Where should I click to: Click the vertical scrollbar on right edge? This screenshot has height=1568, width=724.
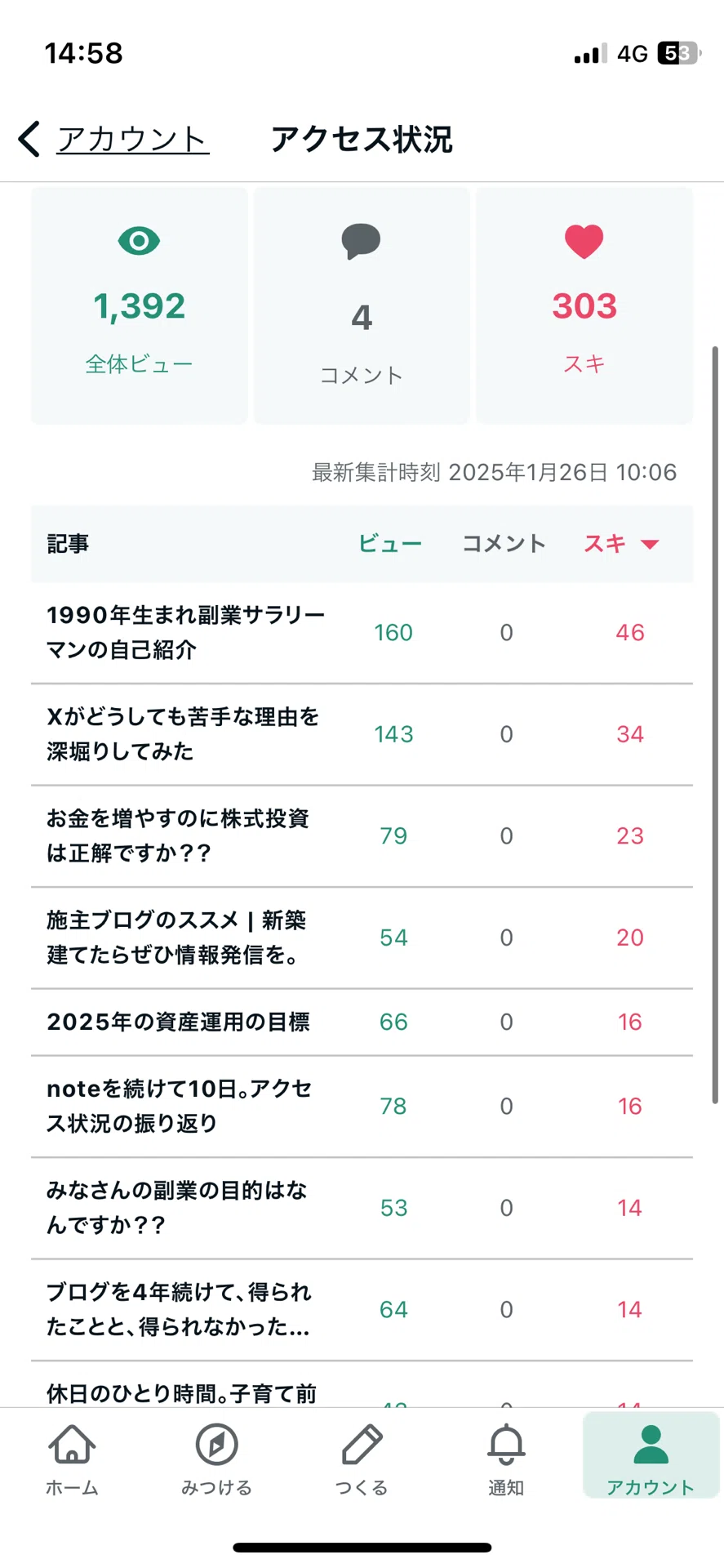point(715,725)
